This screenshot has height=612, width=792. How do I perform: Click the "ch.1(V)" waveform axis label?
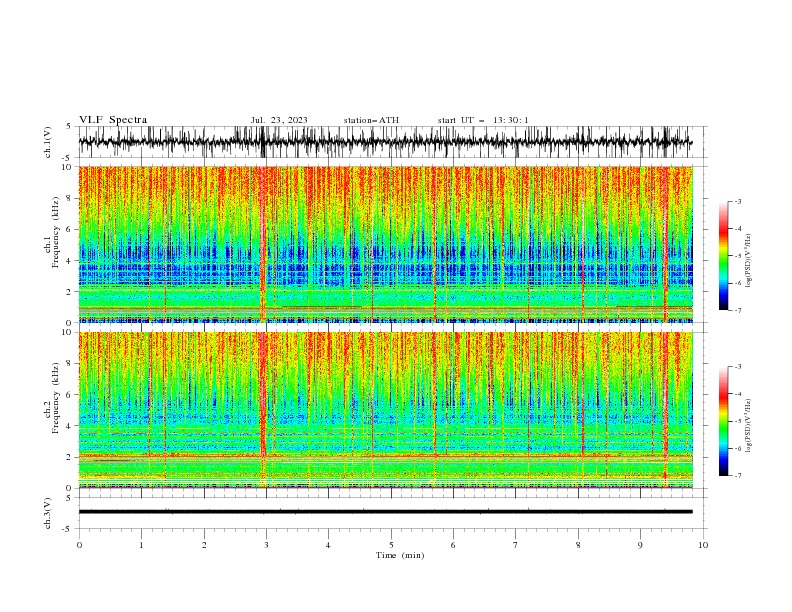(48, 142)
